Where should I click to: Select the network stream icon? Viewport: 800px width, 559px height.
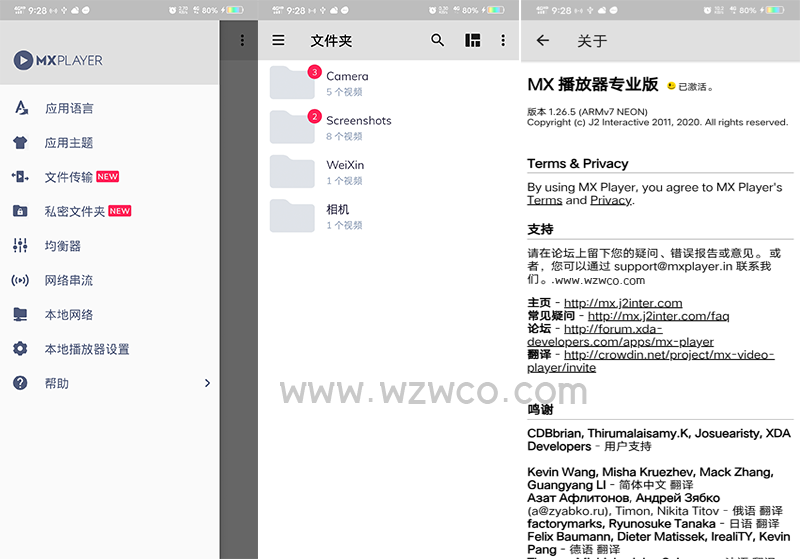click(20, 280)
